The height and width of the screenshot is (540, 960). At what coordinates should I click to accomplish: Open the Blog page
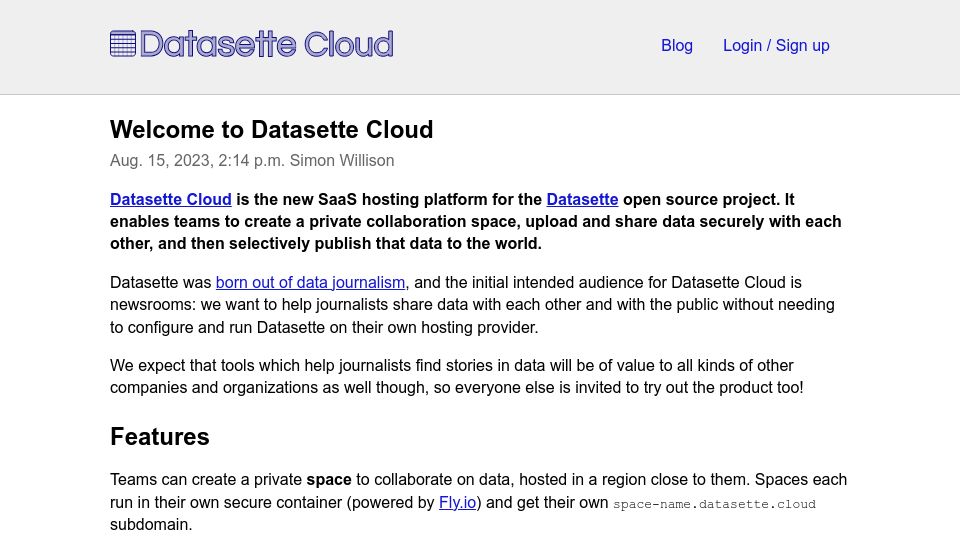677,45
